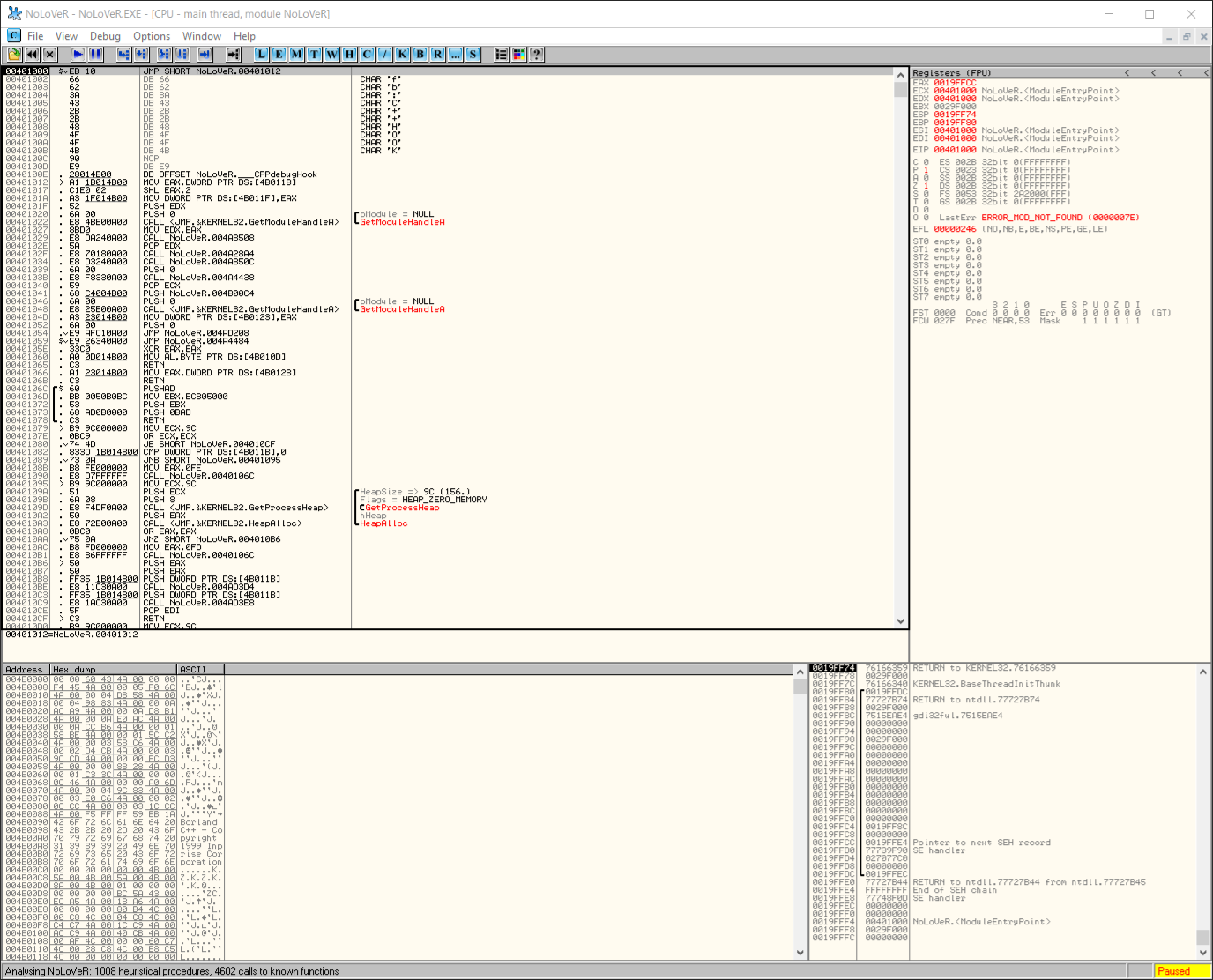Click the Open file toolbar icon
Screen dimensions: 1213x980
pos(14,54)
